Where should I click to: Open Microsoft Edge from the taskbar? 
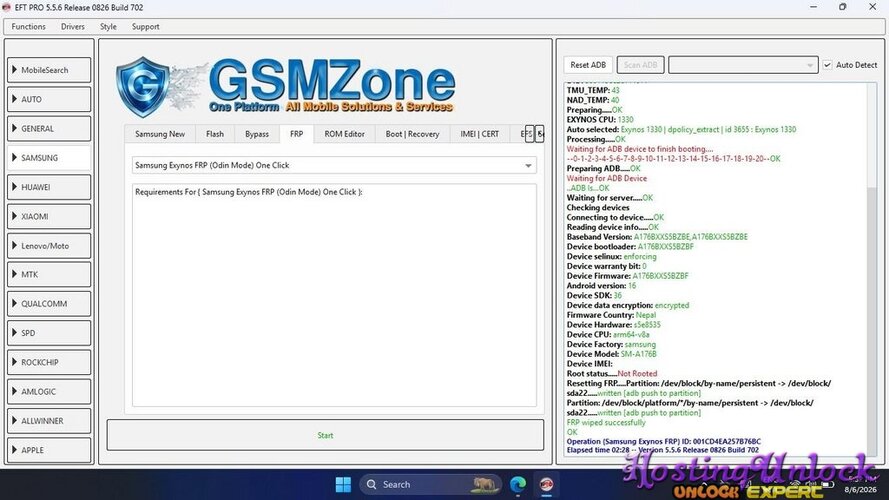(x=518, y=485)
